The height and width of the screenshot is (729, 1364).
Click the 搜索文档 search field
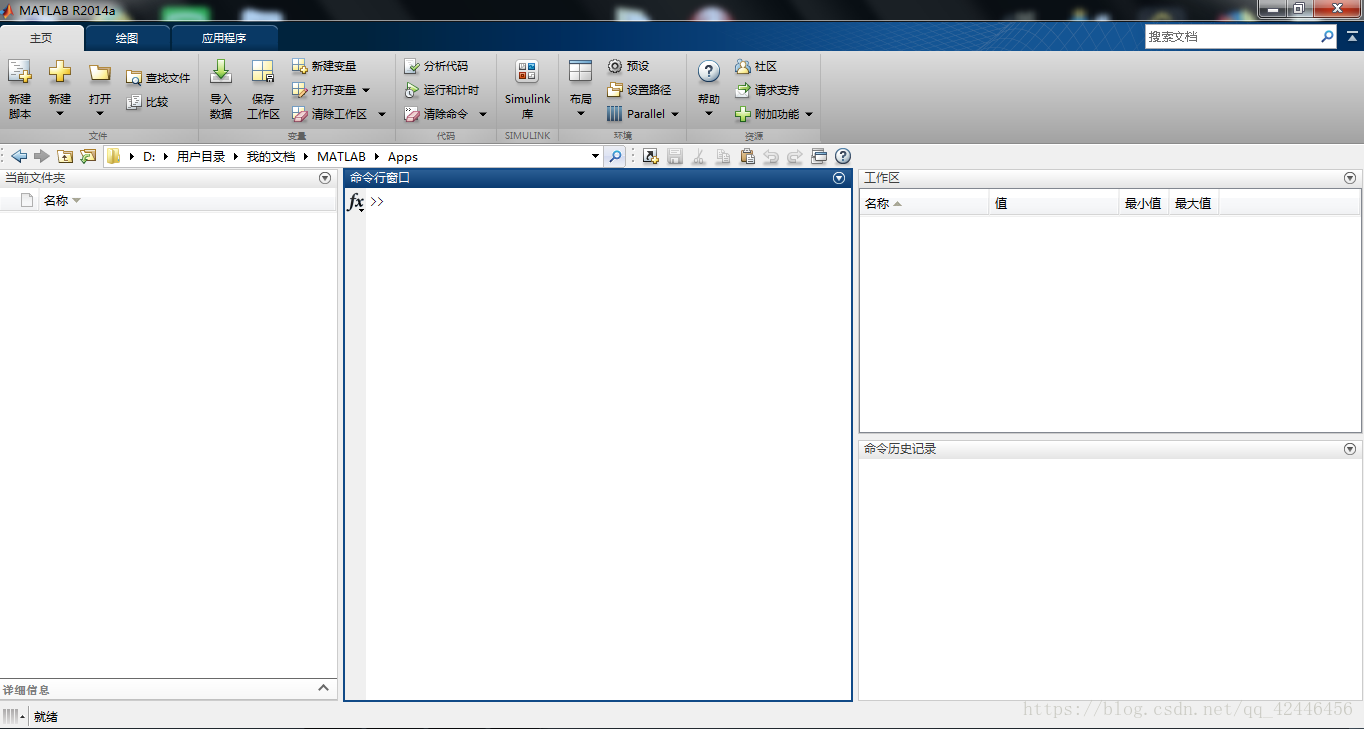coord(1232,36)
